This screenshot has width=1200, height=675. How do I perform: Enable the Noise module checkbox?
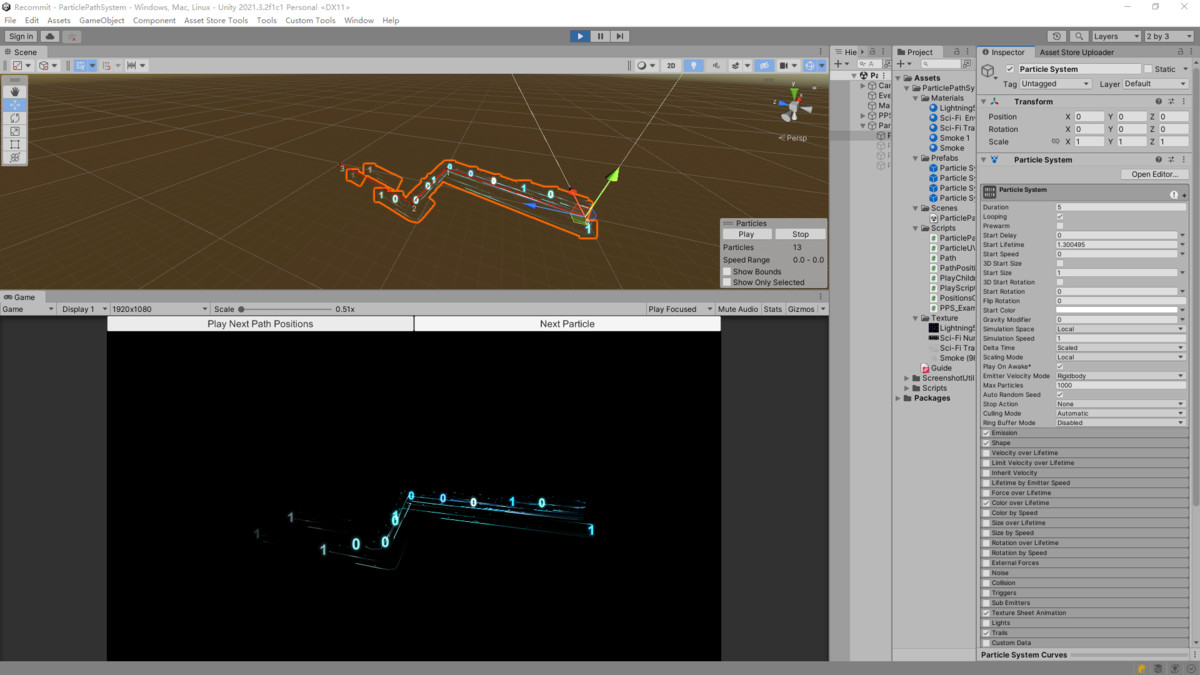(986, 573)
